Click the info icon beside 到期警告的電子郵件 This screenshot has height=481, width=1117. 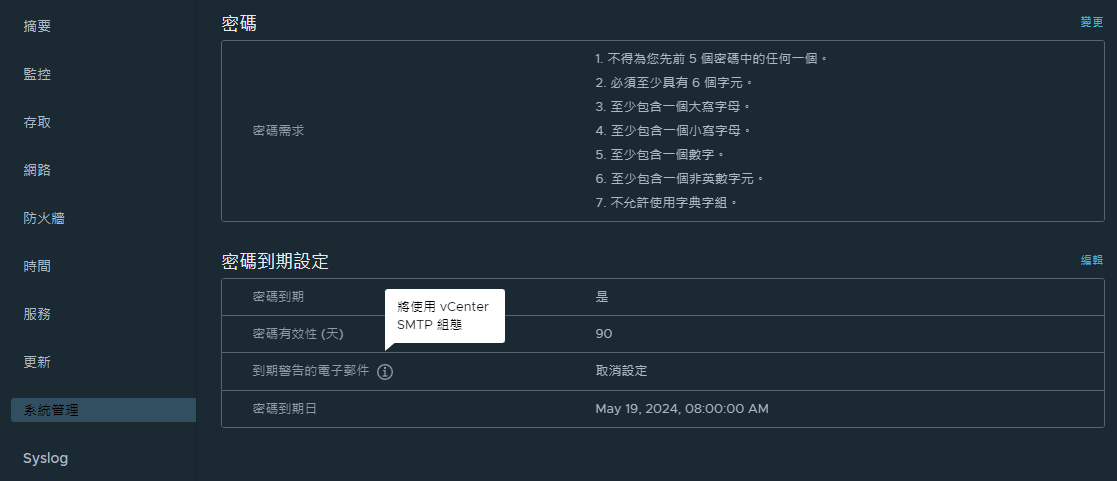(385, 372)
